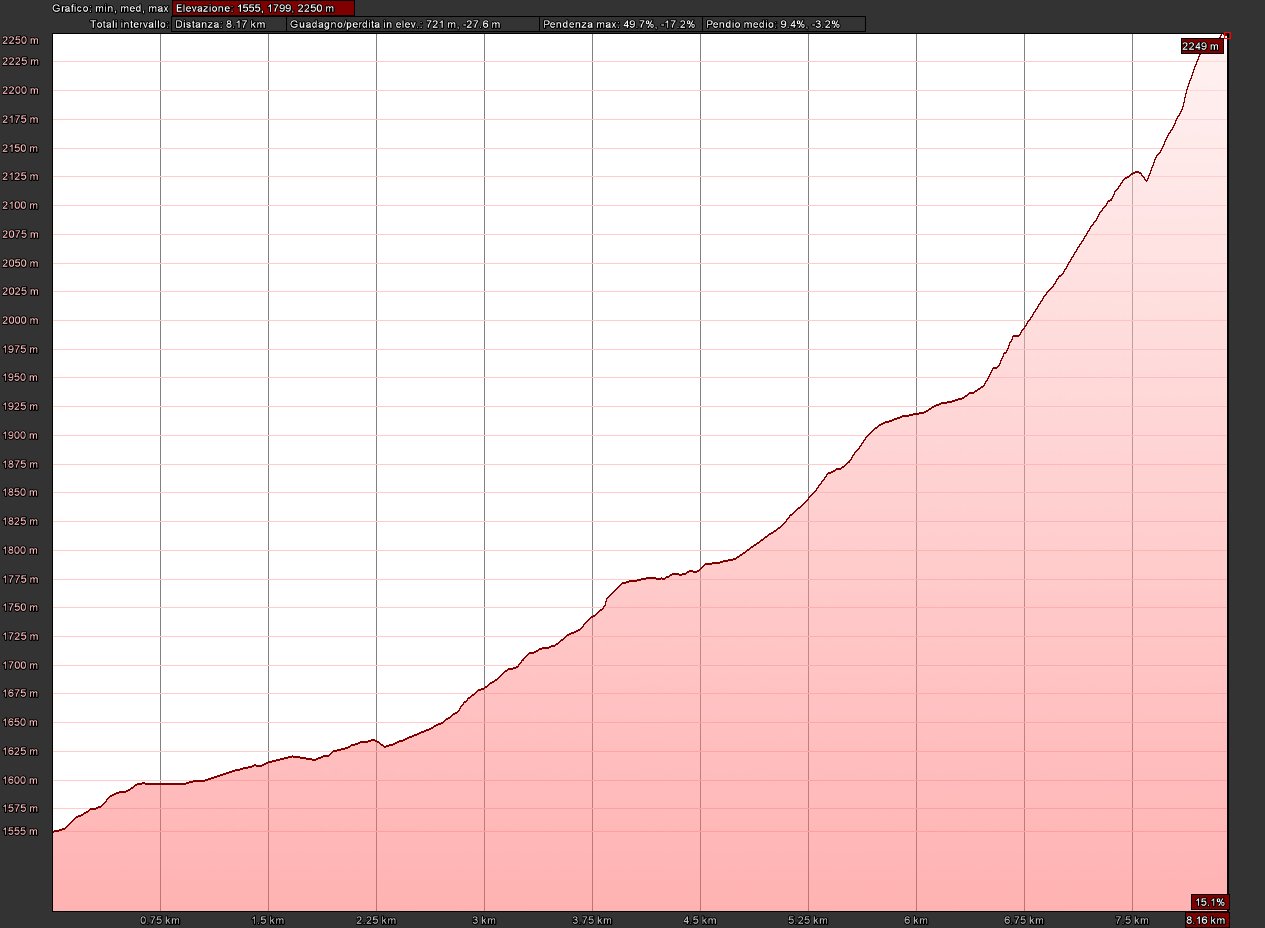The height and width of the screenshot is (928, 1265).
Task: Click the 1555 m minimum elevation label
Action: [20, 831]
